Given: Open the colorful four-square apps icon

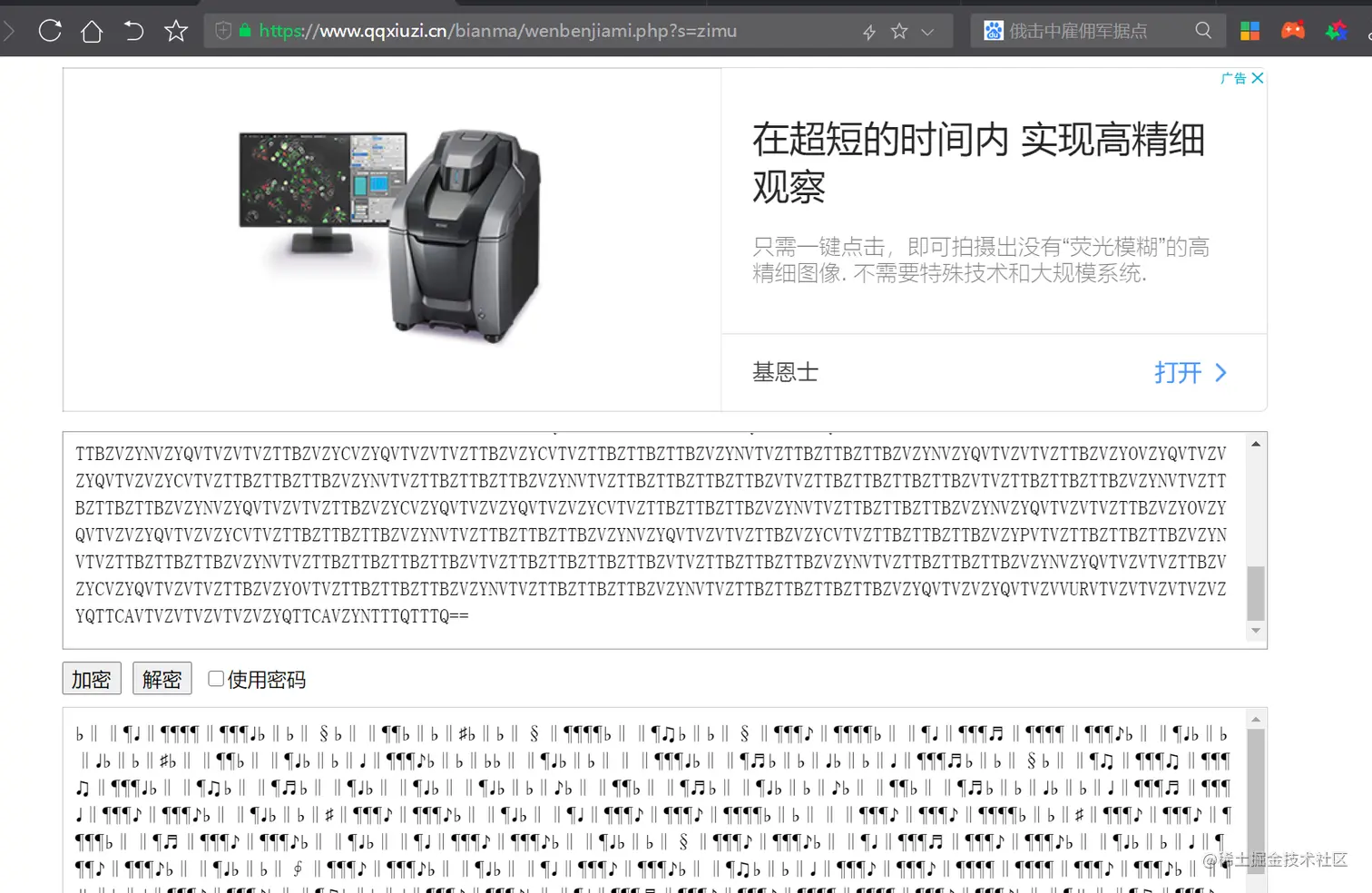Looking at the screenshot, I should pyautogui.click(x=1249, y=31).
